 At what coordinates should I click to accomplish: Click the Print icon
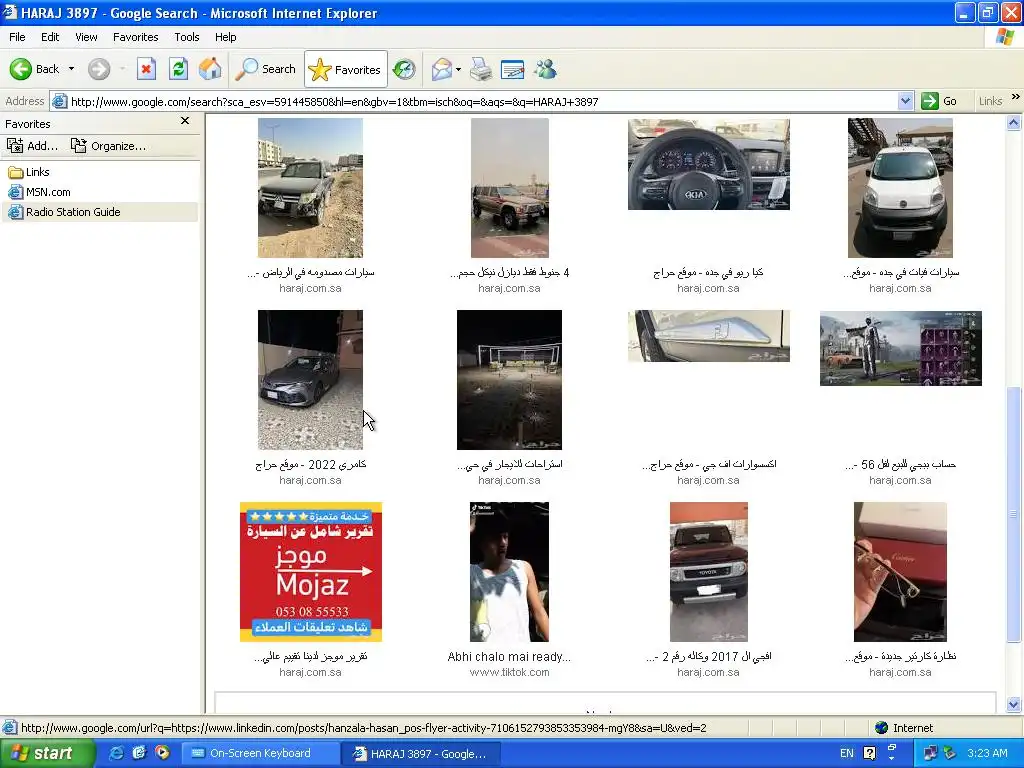point(481,69)
